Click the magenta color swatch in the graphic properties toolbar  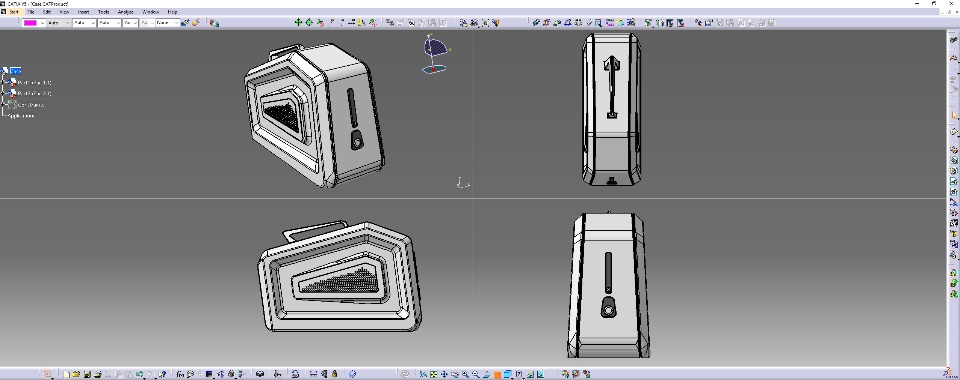click(x=30, y=23)
